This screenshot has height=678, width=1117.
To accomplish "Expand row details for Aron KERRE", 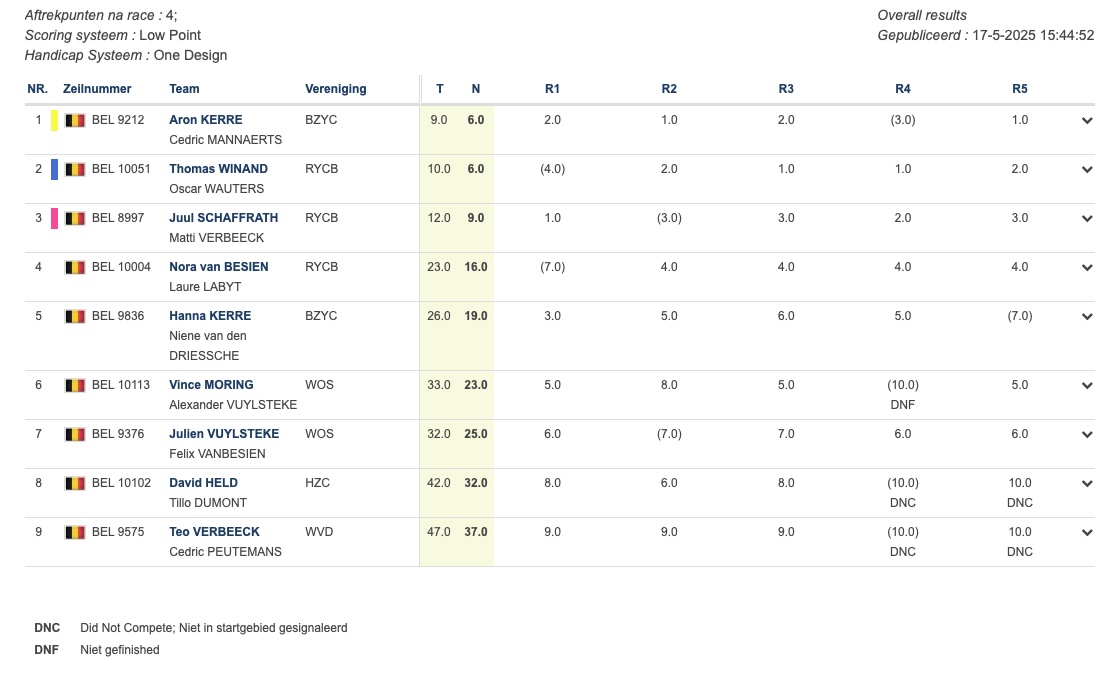I will (x=1087, y=121).
